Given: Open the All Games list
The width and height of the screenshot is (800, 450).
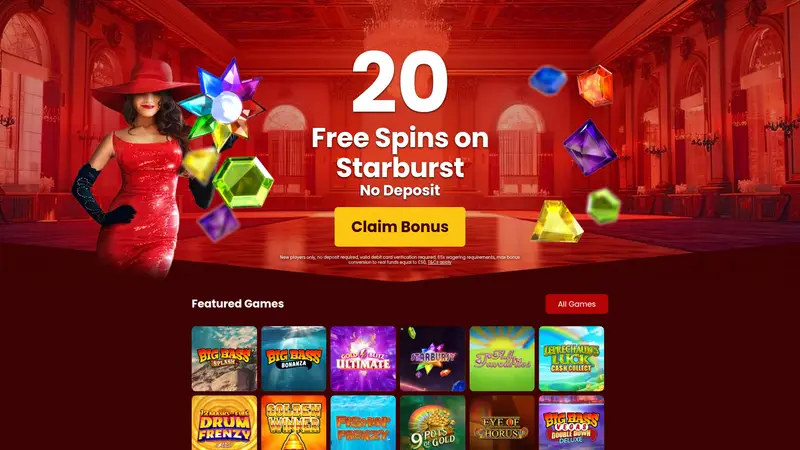Looking at the screenshot, I should (577, 304).
